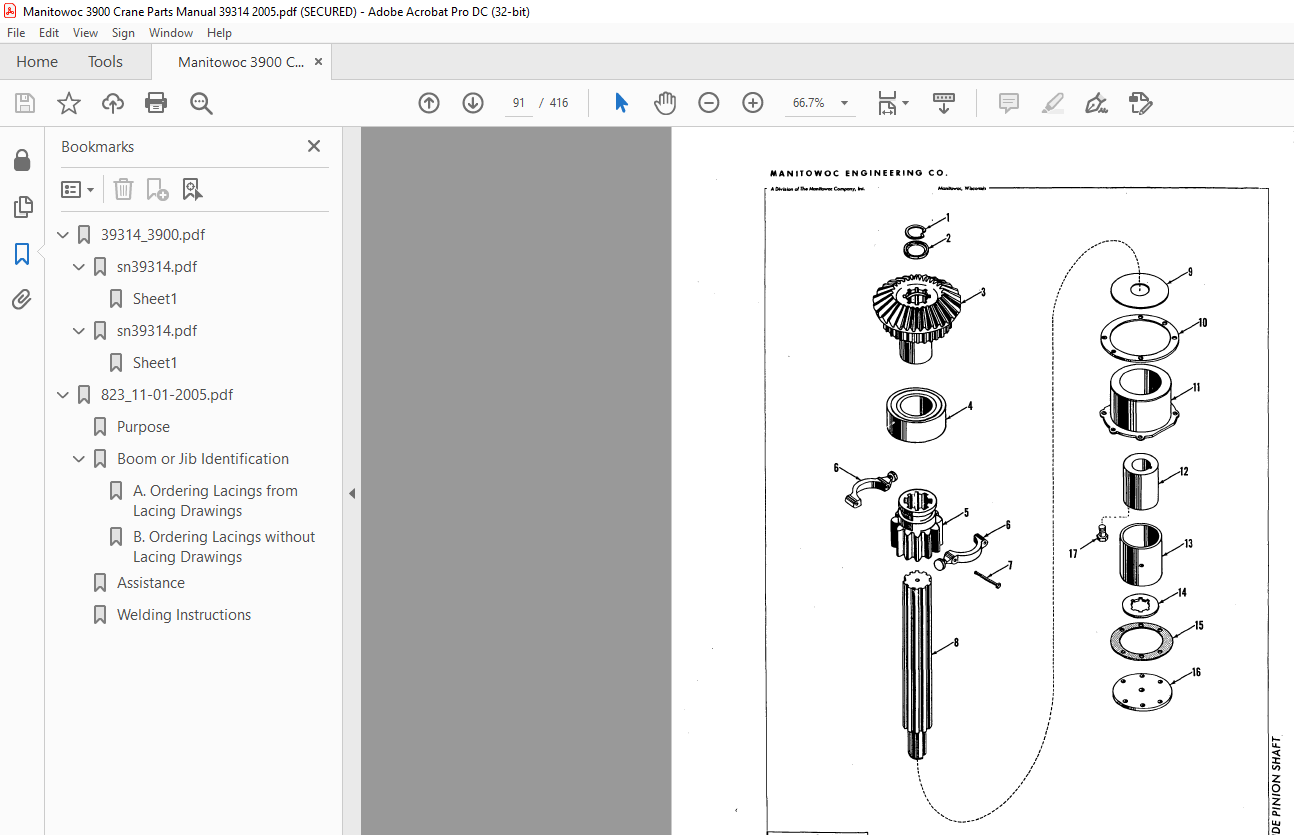Click the stamp tool icon
This screenshot has height=835, width=1294.
(1140, 103)
